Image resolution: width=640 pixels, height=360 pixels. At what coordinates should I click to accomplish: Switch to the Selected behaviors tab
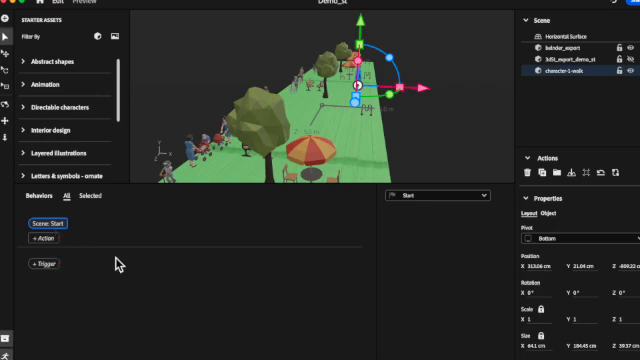pyautogui.click(x=90, y=196)
